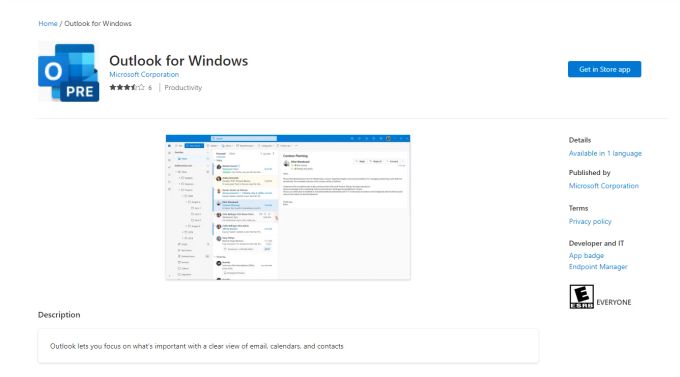The width and height of the screenshot is (680, 377).
Task: Click the Outlook PRE app icon
Action: coord(69,72)
